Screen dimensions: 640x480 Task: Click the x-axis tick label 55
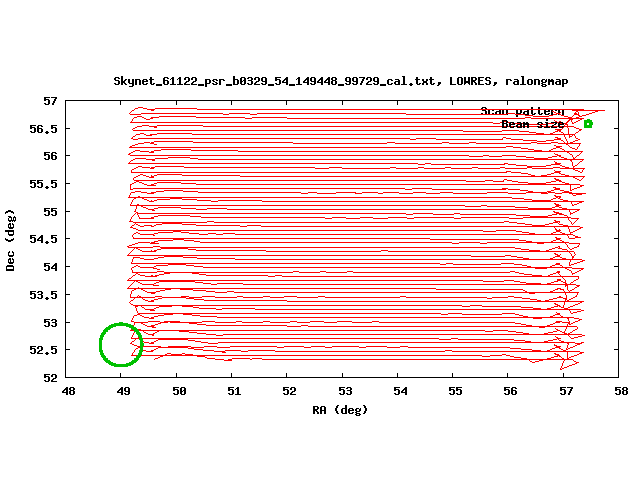click(456, 391)
